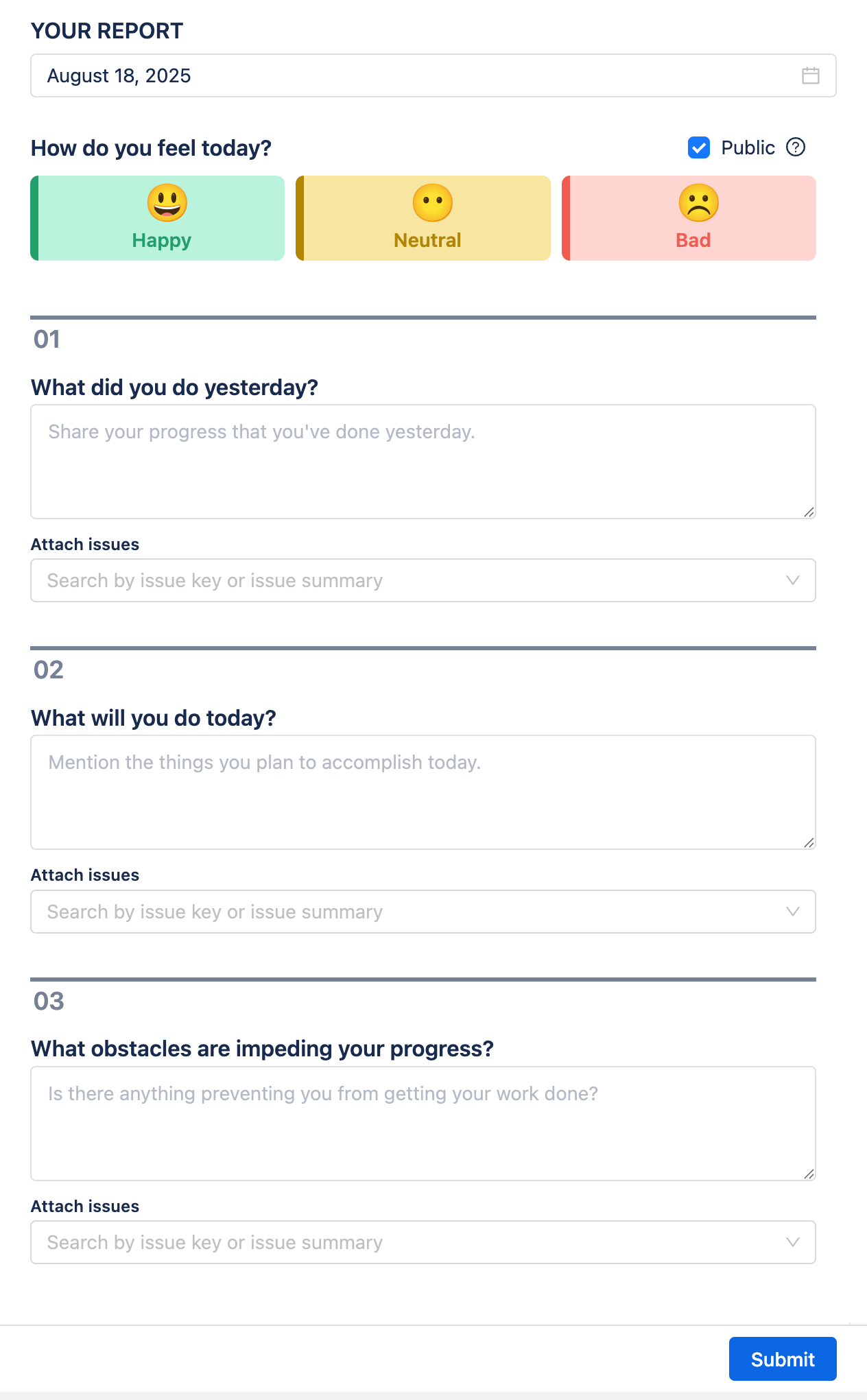Choose the Neutral mood label

[x=427, y=241]
